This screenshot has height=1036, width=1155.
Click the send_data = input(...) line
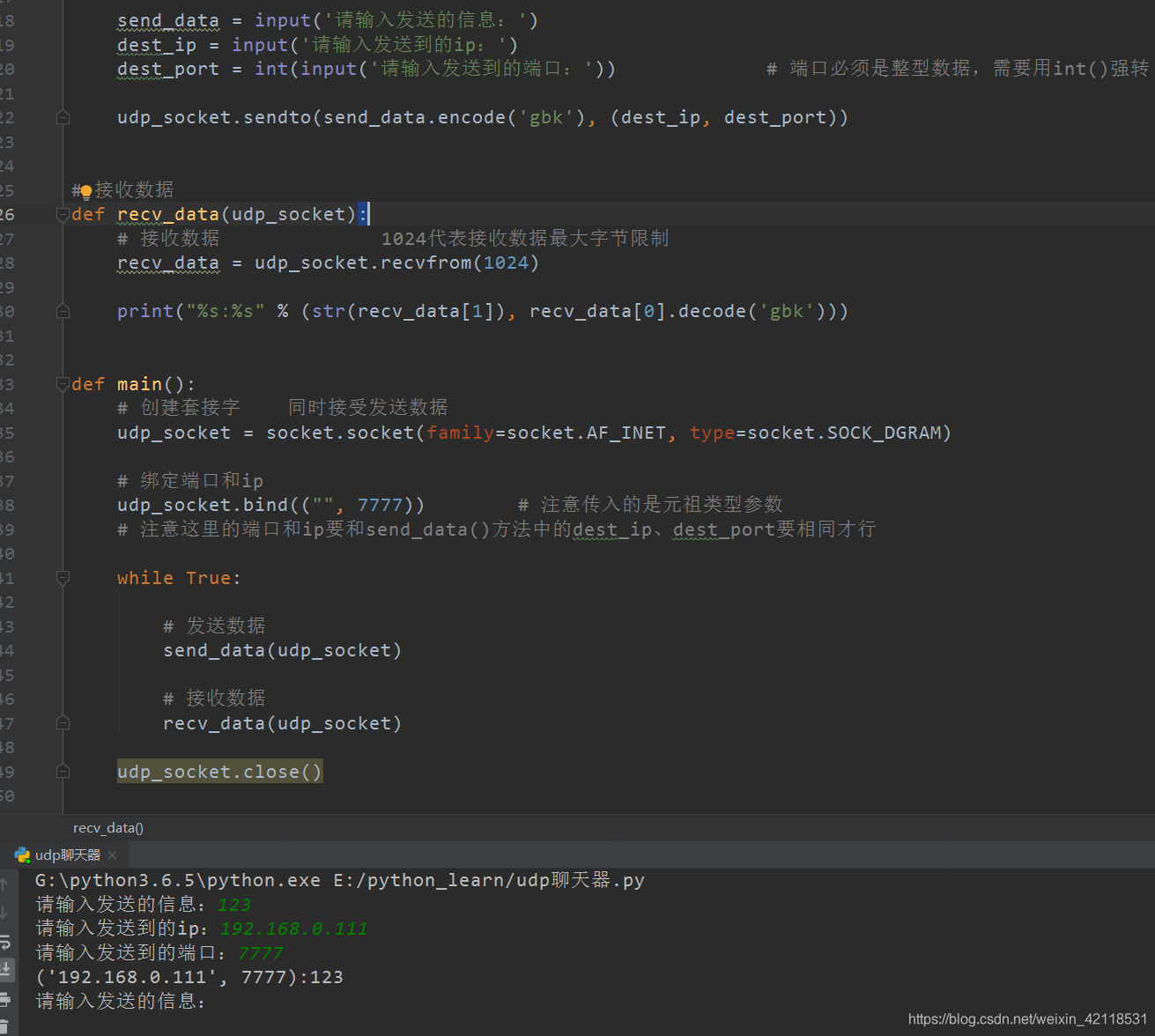pos(328,20)
